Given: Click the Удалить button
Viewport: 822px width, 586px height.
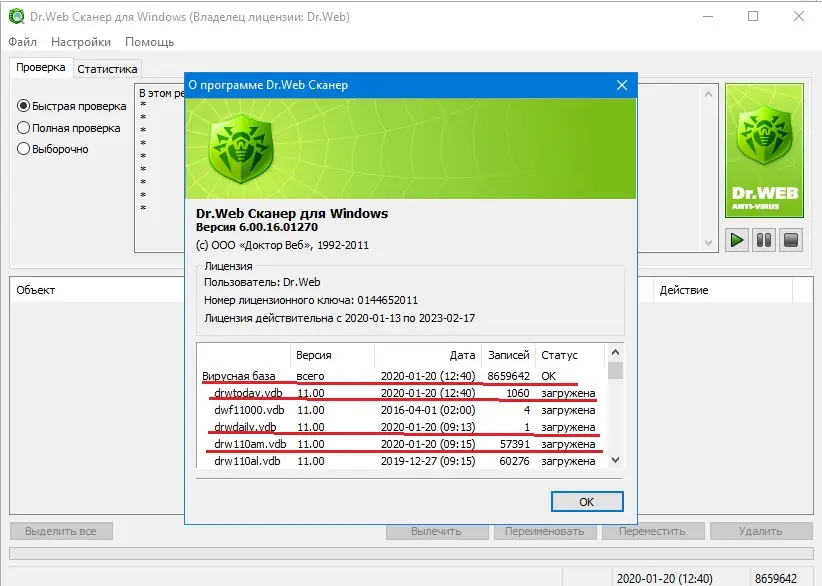Looking at the screenshot, I should (760, 531).
